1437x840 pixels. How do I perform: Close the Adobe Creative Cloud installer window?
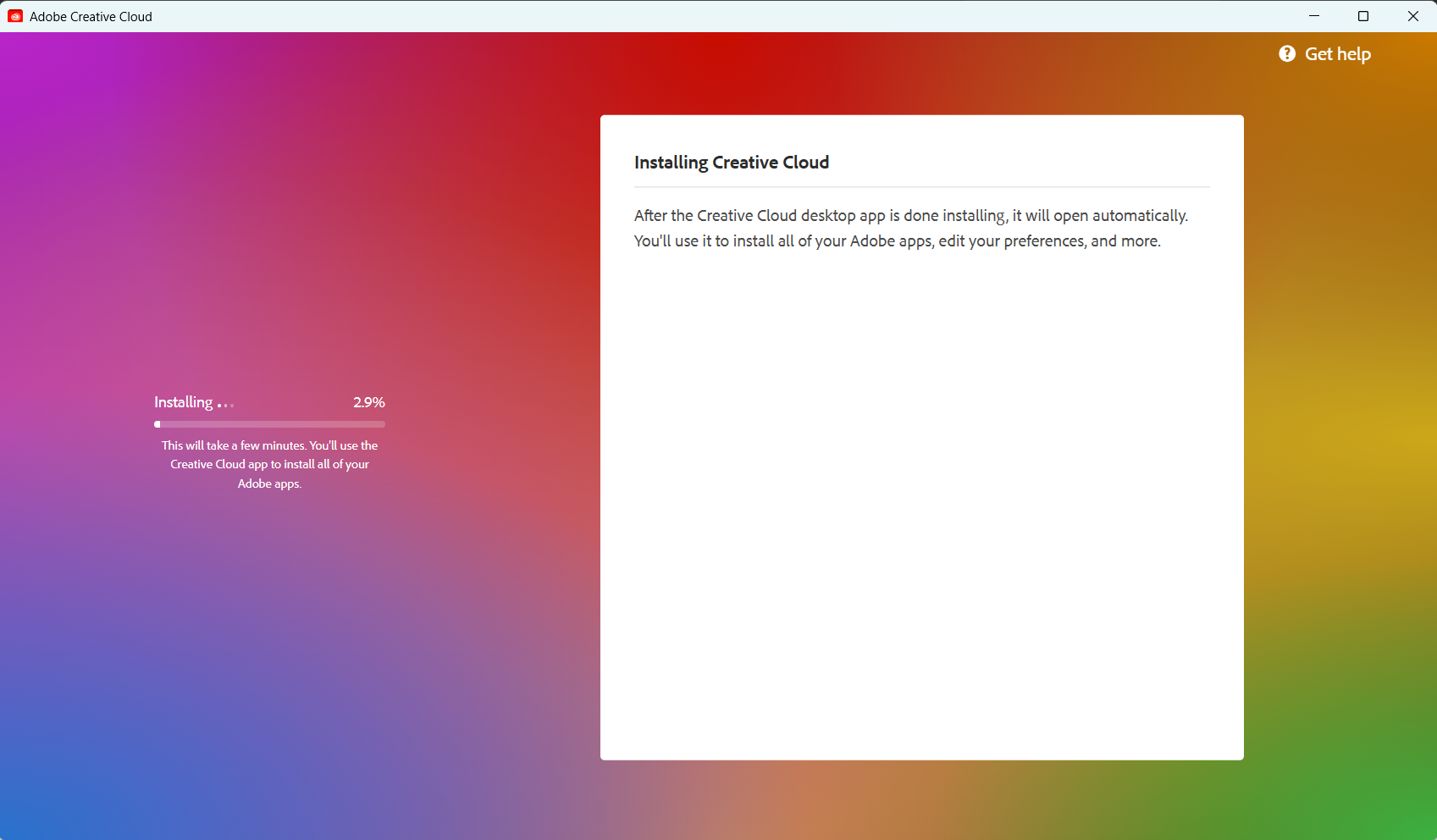pos(1412,16)
